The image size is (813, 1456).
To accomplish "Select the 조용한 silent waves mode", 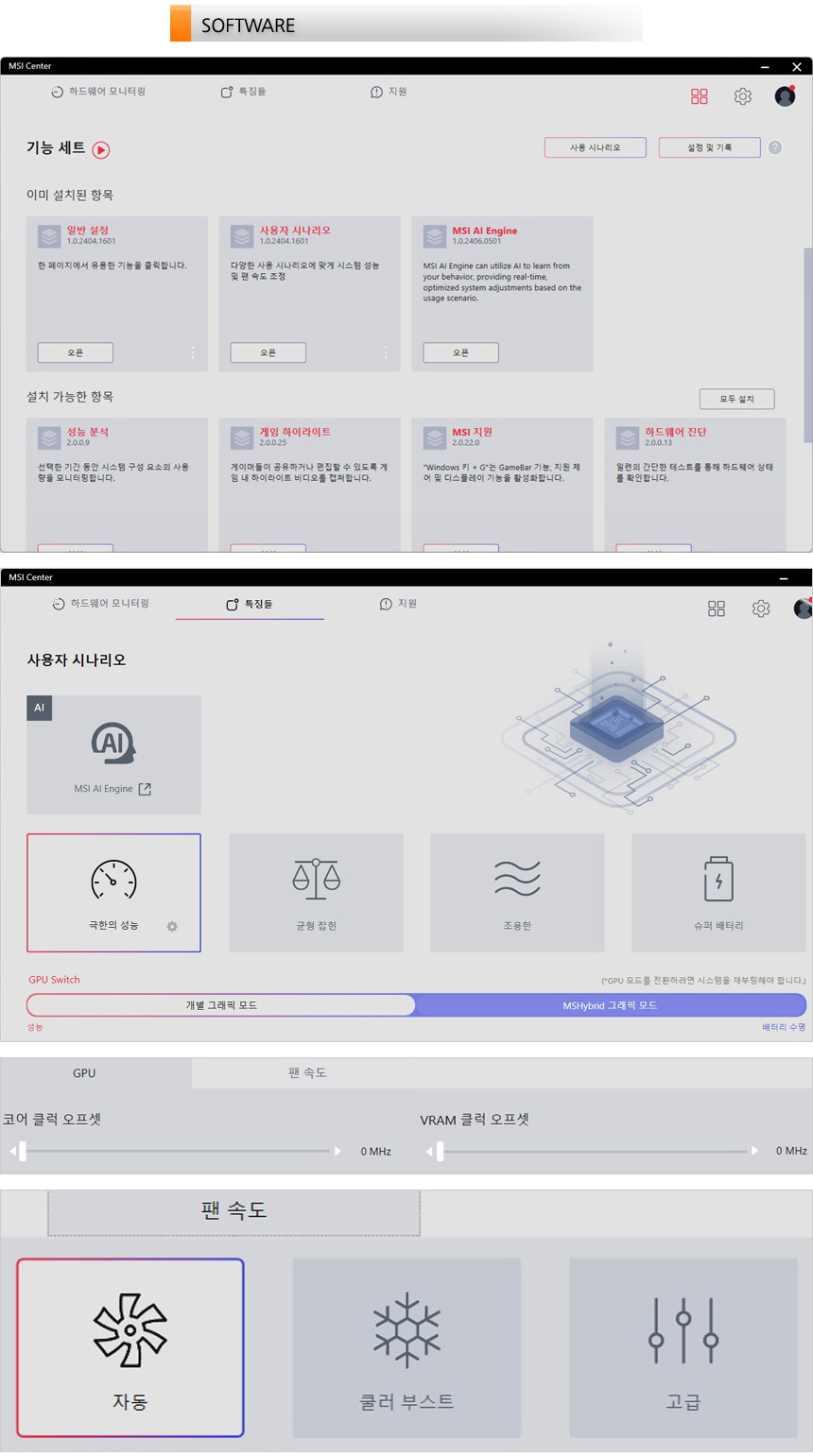I will (x=517, y=893).
